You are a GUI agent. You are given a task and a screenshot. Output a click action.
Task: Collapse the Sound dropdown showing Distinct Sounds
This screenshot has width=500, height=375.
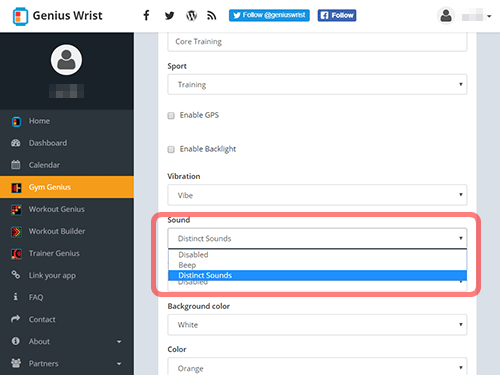(x=317, y=238)
